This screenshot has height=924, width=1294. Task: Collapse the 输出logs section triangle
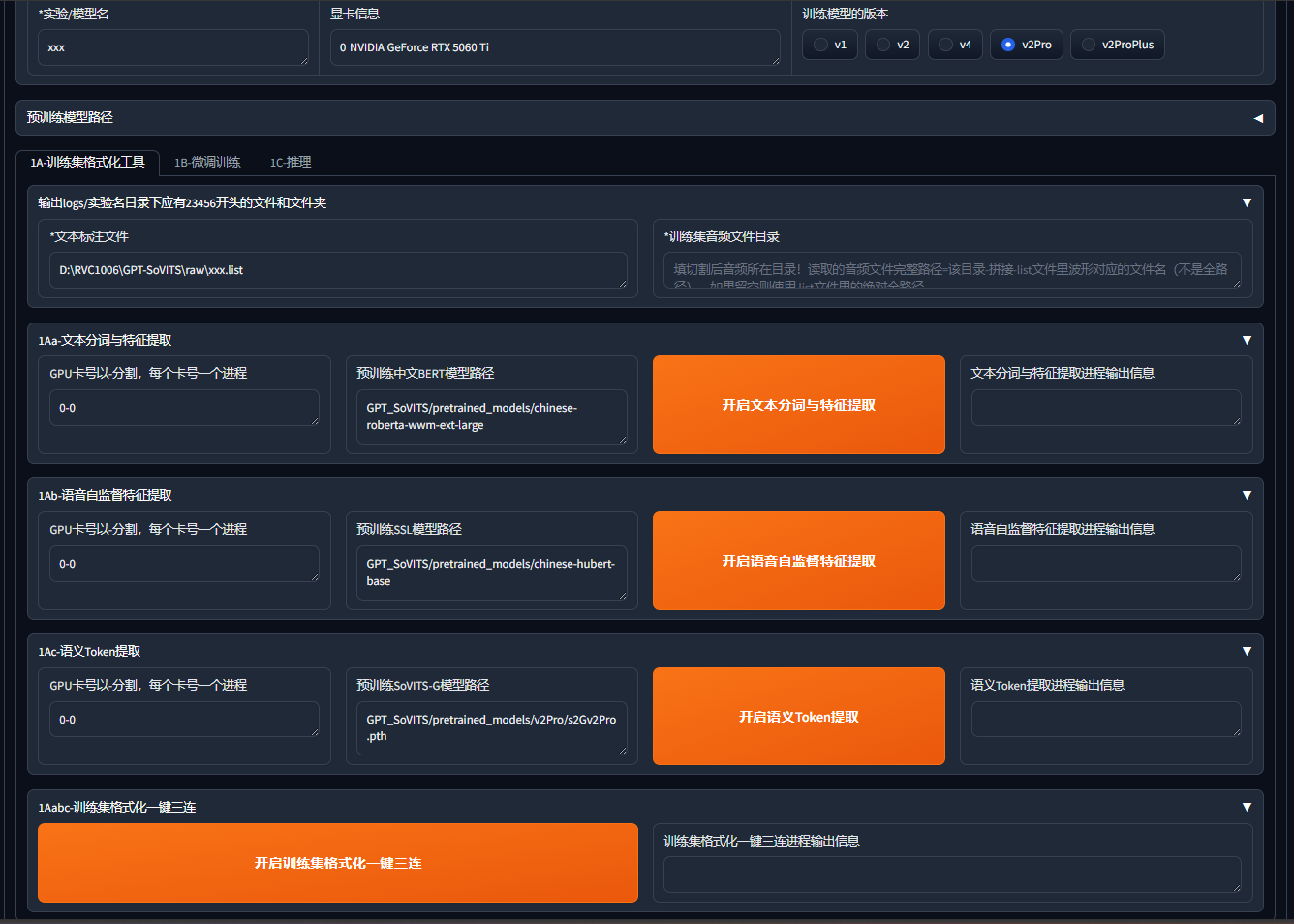(x=1247, y=202)
